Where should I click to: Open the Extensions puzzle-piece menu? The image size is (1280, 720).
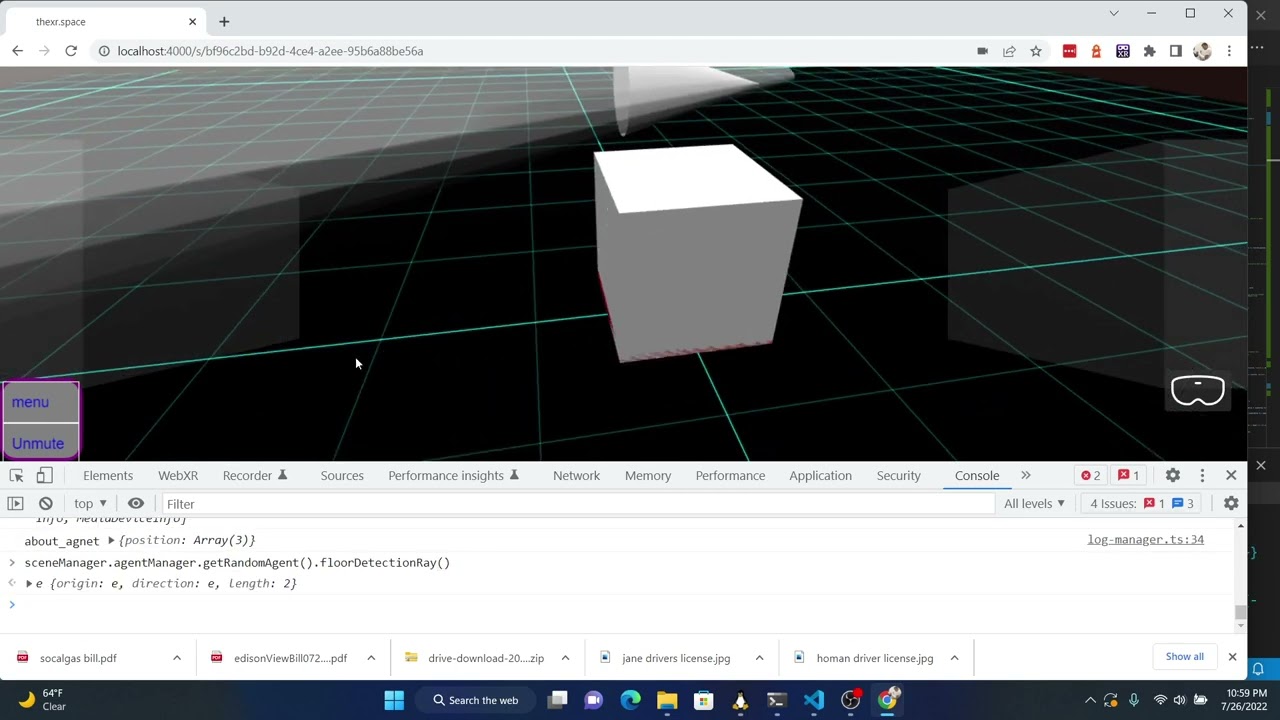1149,51
